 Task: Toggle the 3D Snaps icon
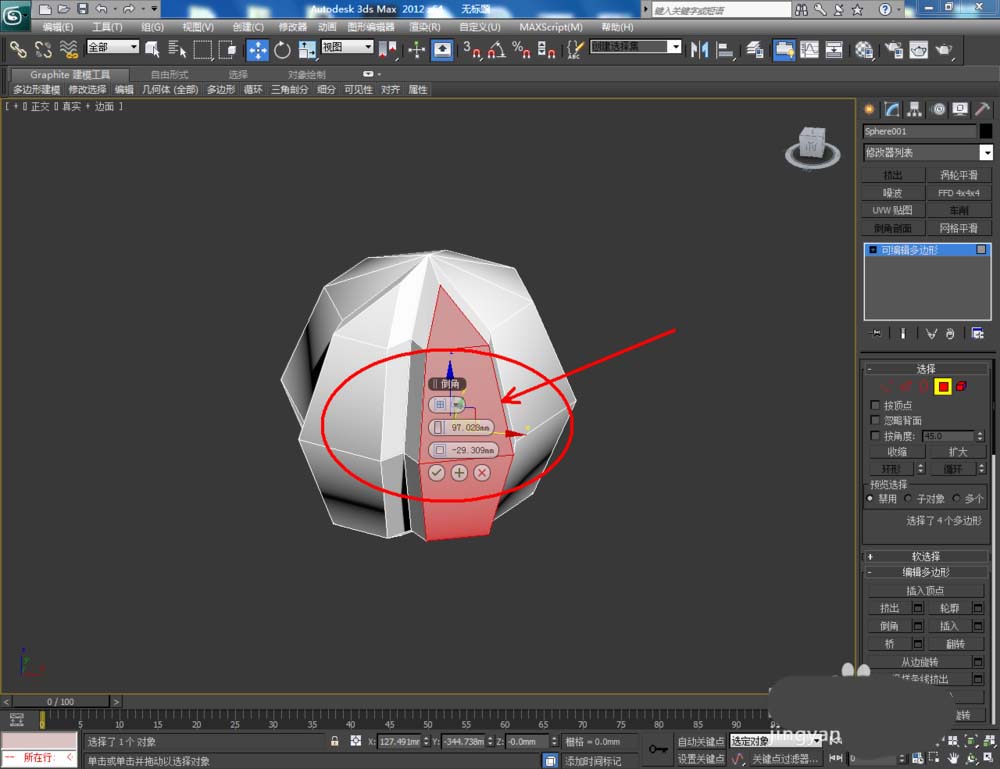[x=472, y=49]
